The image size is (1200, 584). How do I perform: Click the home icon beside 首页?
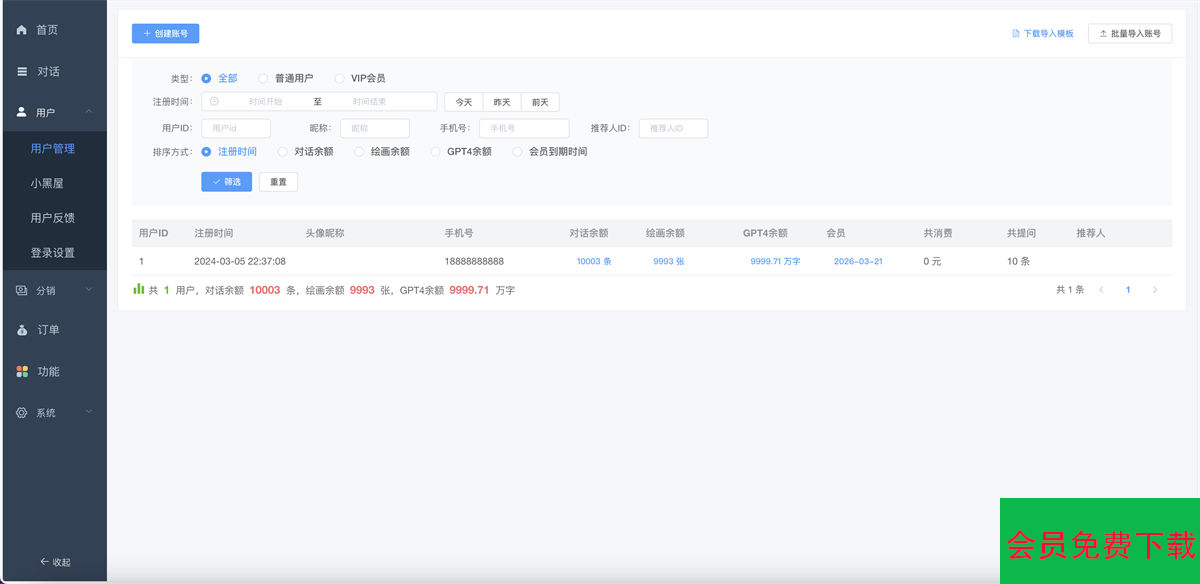22,30
